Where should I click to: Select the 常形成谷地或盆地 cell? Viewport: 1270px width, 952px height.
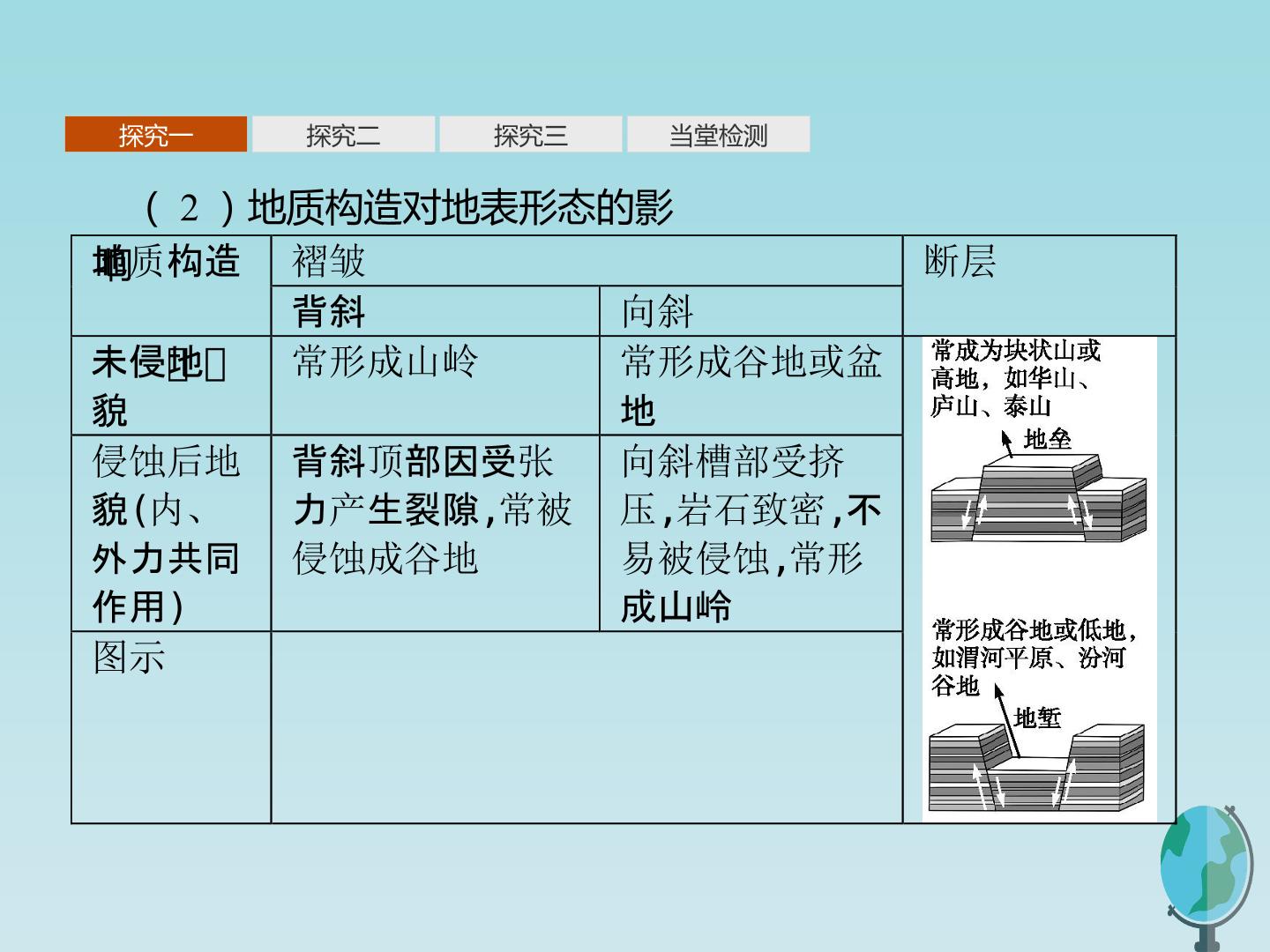pos(751,385)
